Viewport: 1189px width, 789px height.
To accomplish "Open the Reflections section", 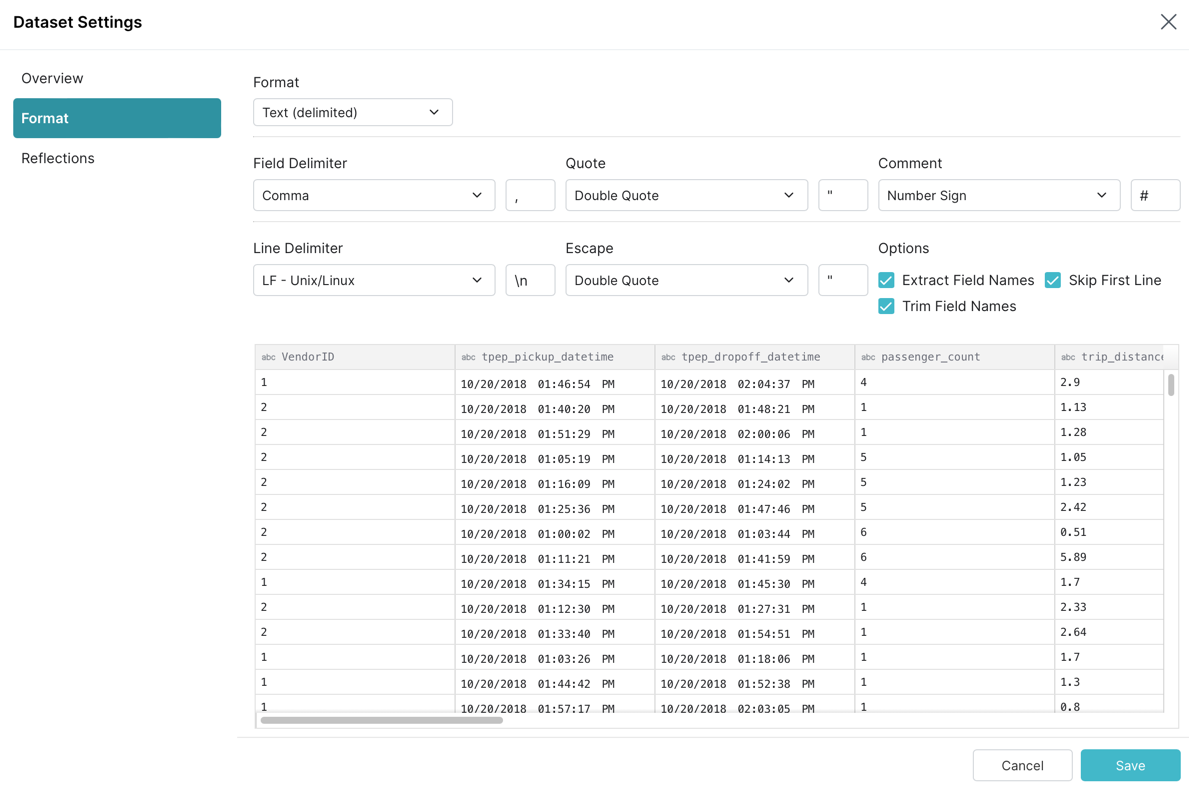I will (x=58, y=158).
